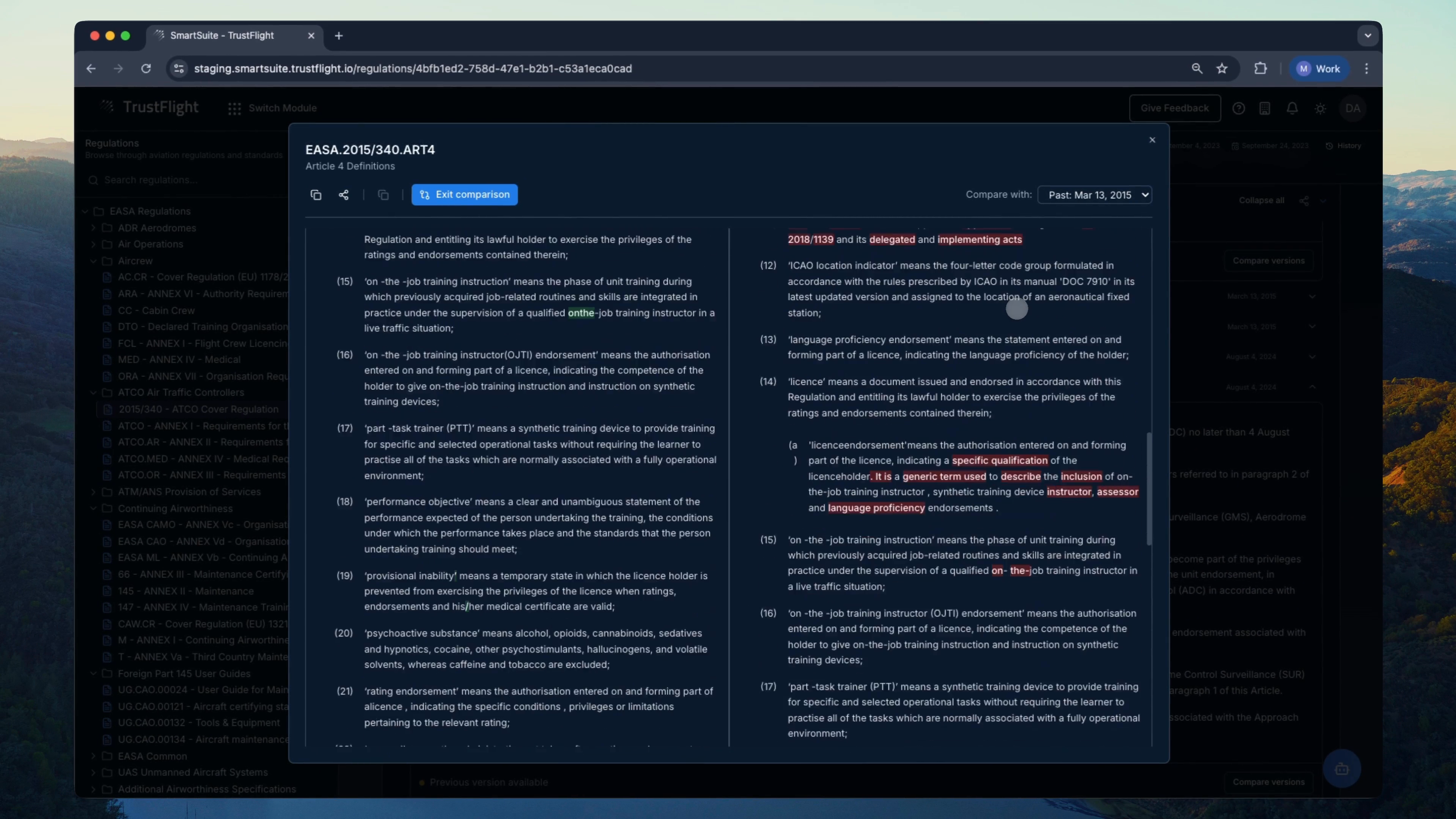1456x819 pixels.
Task: Click the dialog's vertical scrollbar thumb
Action: (1149, 489)
